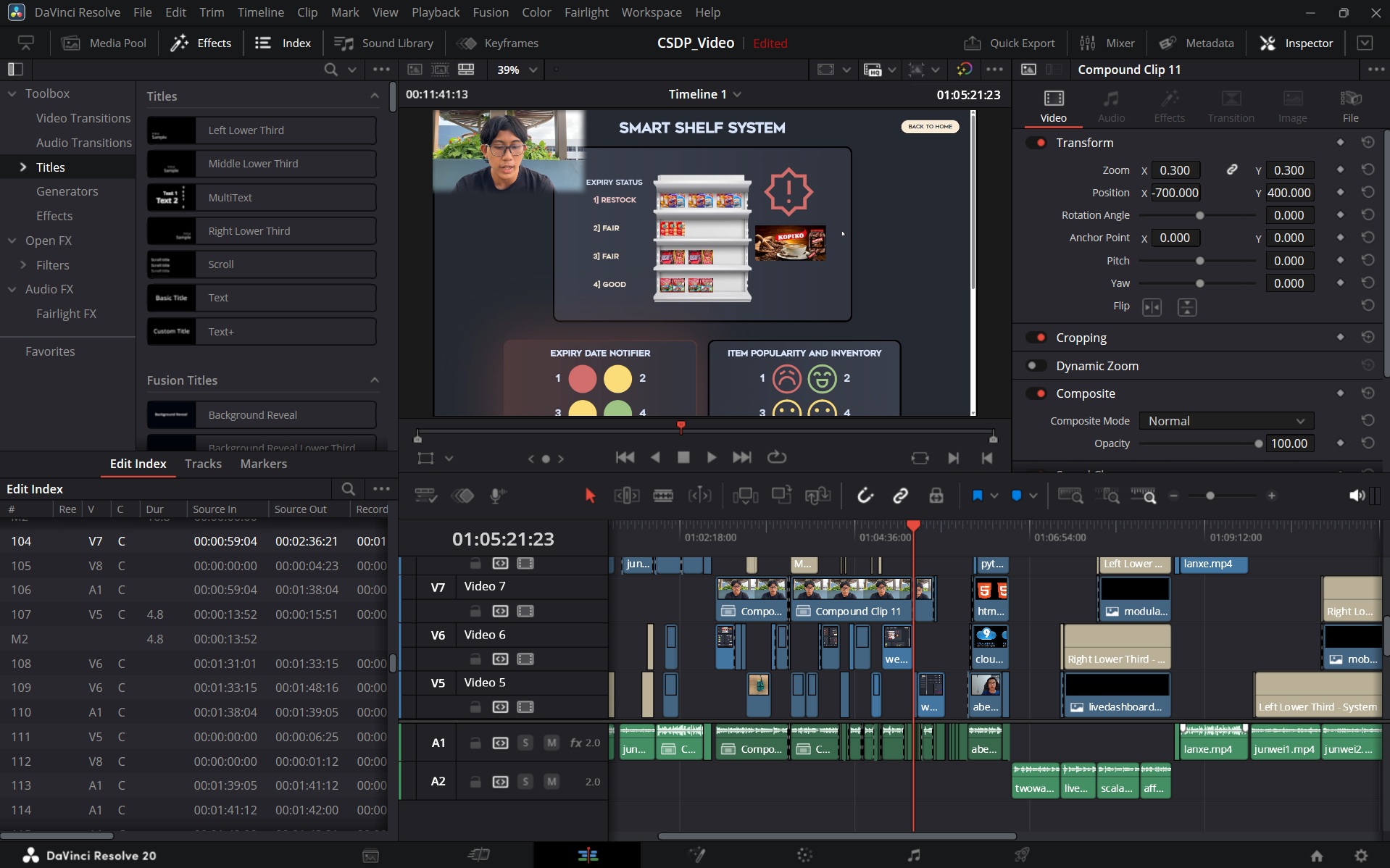Add a blue flag to the clip
This screenshot has height=868, width=1390.
(x=977, y=496)
